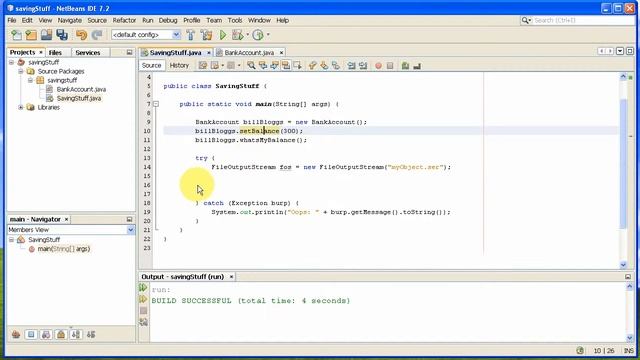Toggle the Bookmark icon in editor toolbar

[336, 65]
